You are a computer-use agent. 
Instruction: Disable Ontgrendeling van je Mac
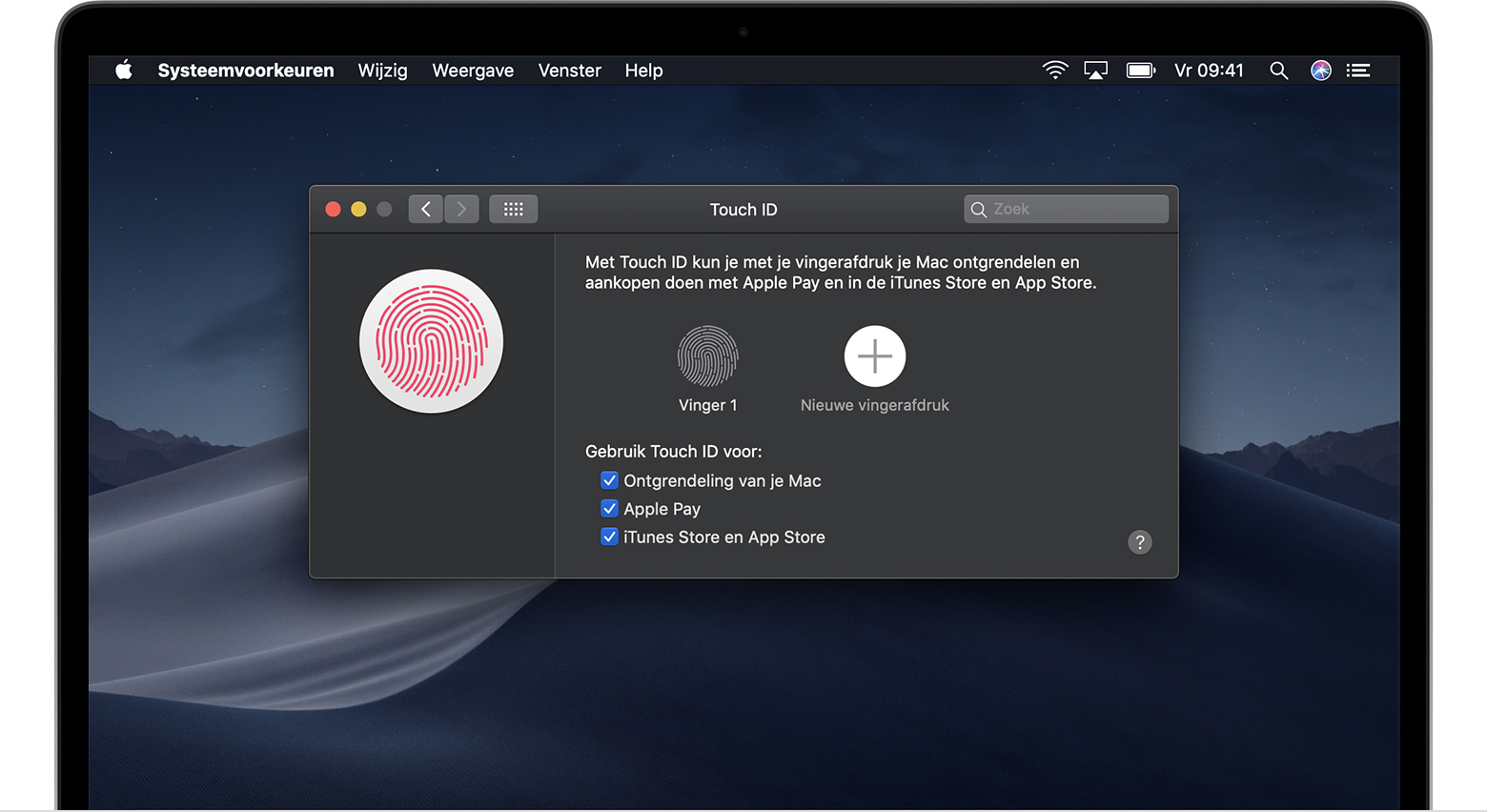[609, 480]
